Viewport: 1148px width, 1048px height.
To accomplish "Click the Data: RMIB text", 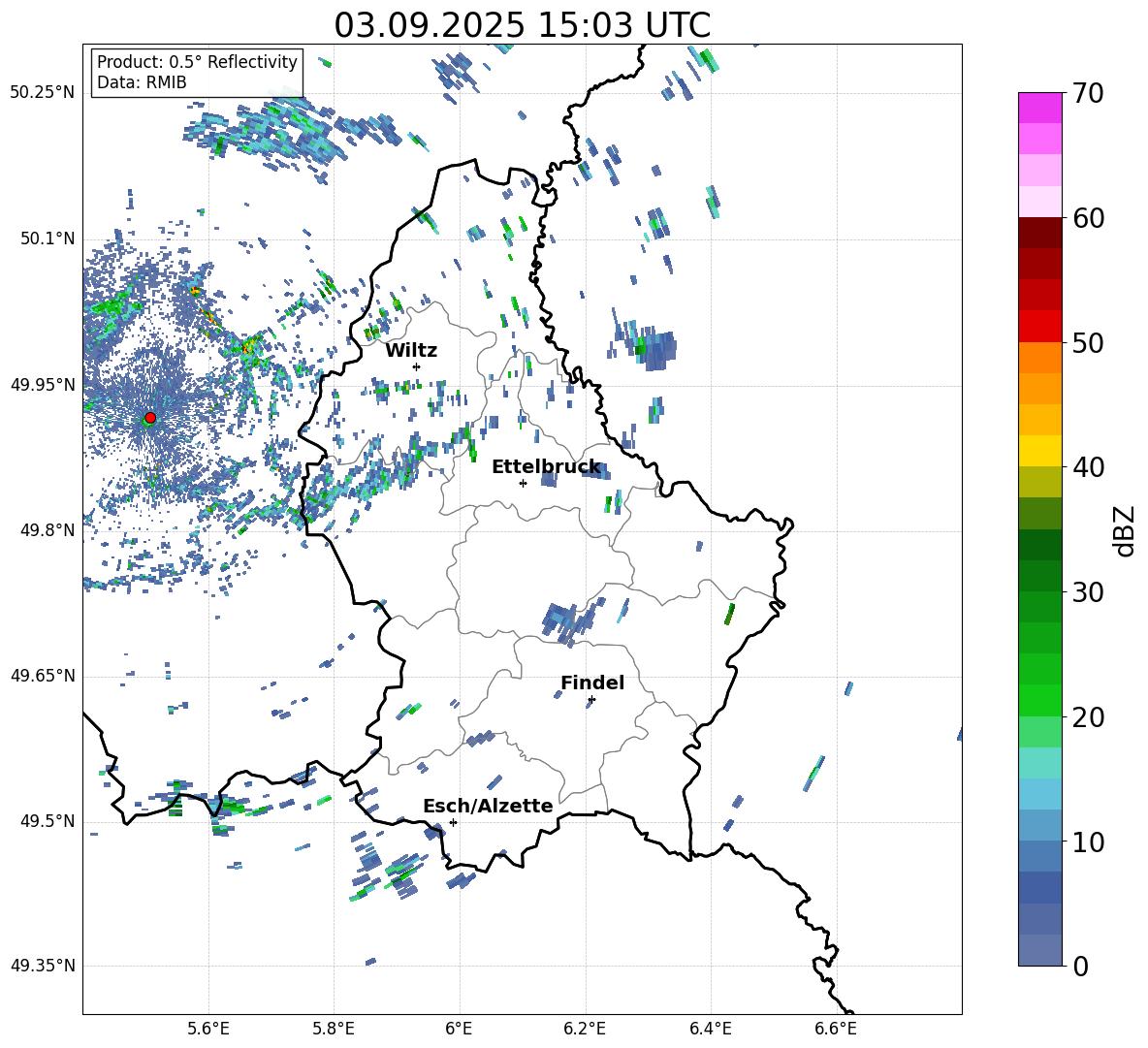I will click(142, 82).
